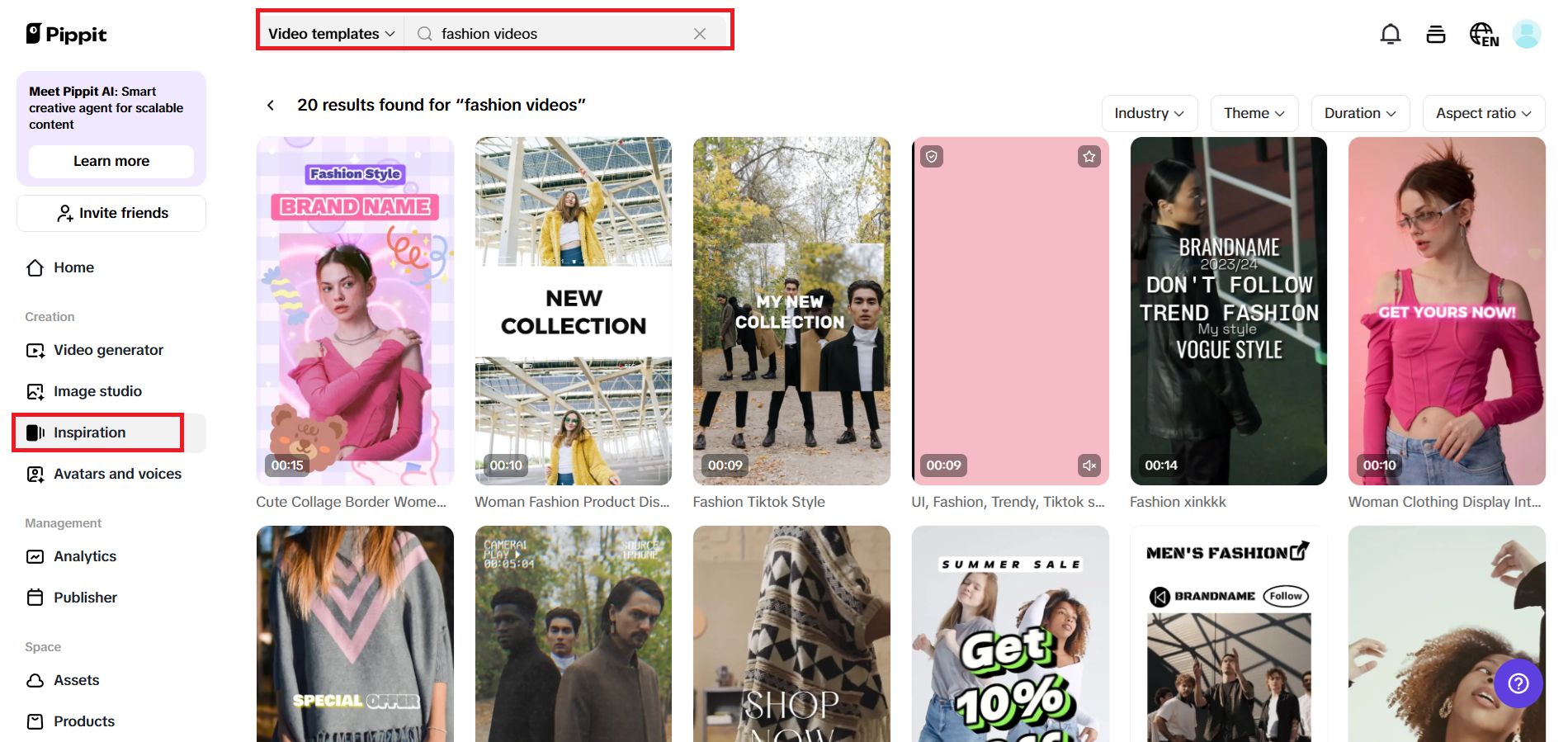Open the Theme filter dropdown
Image resolution: width=1568 pixels, height=742 pixels.
coord(1254,113)
